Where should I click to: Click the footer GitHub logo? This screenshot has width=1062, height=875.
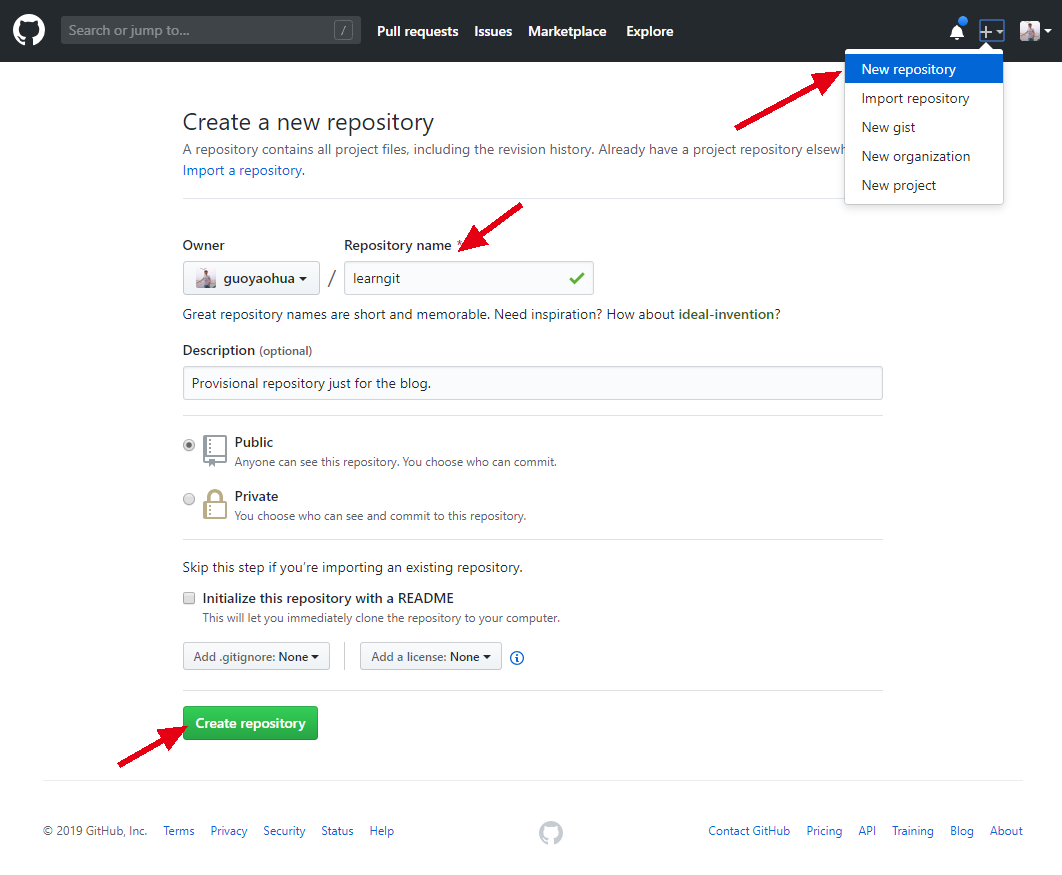[551, 832]
